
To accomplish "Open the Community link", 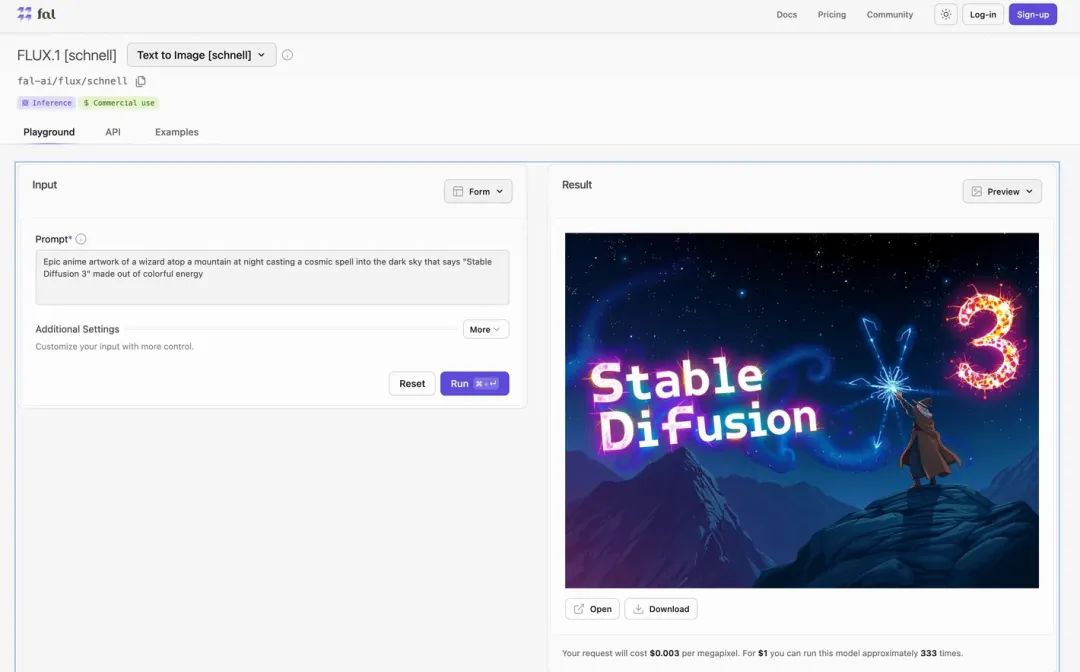I will click(889, 14).
